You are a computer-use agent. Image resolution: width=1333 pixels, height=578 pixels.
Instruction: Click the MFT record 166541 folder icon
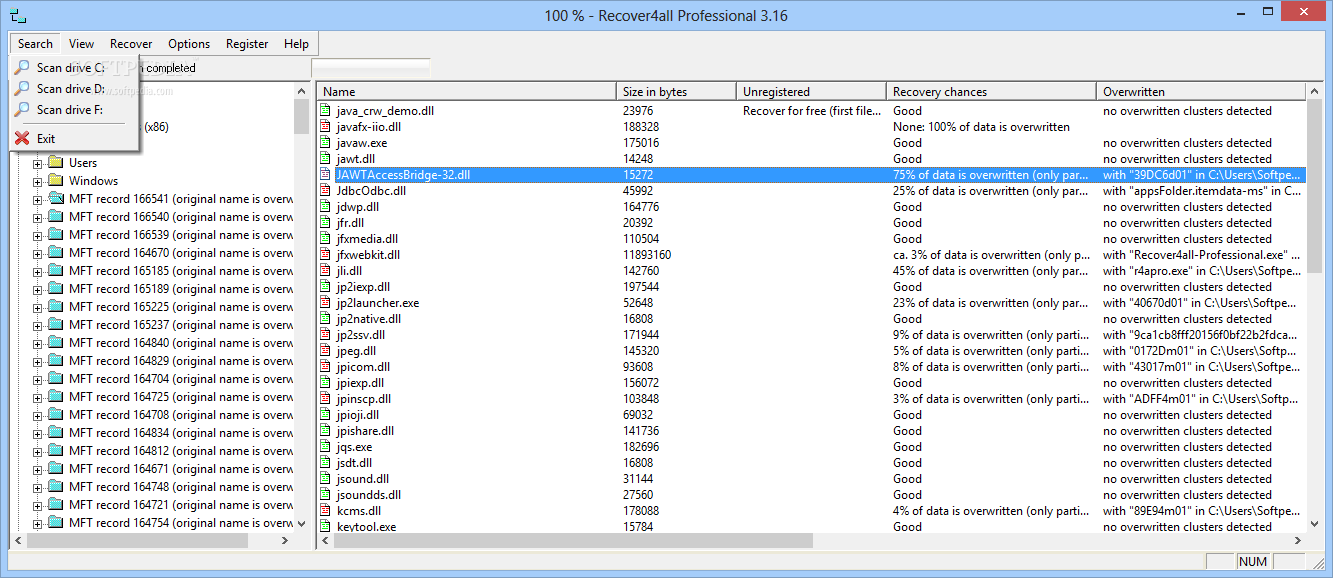pyautogui.click(x=56, y=199)
